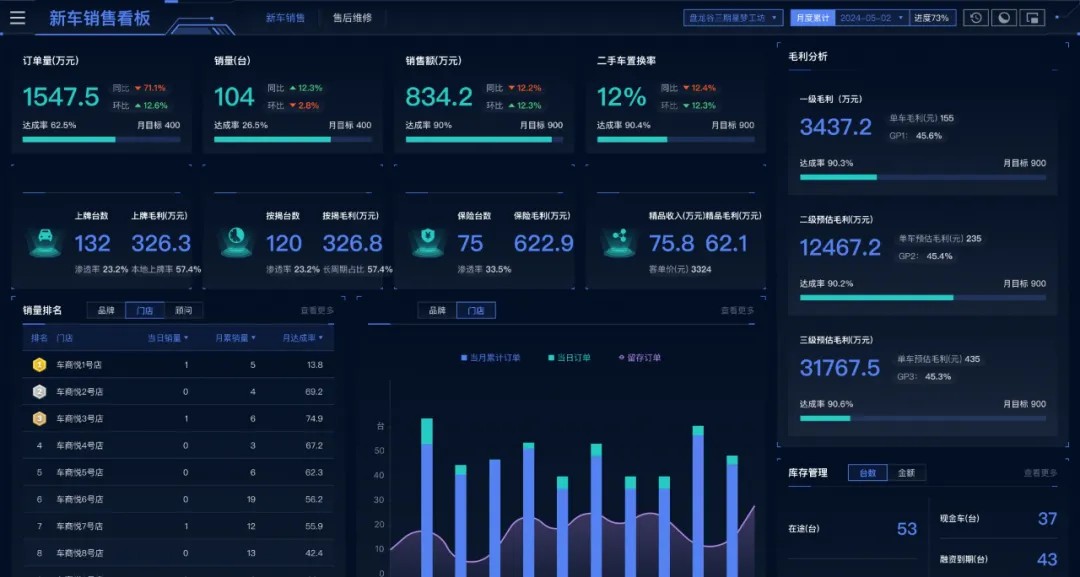Screen dimensions: 1080x577
Task: Click 同比 down arrow next to 71.1%
Action: tap(138, 88)
